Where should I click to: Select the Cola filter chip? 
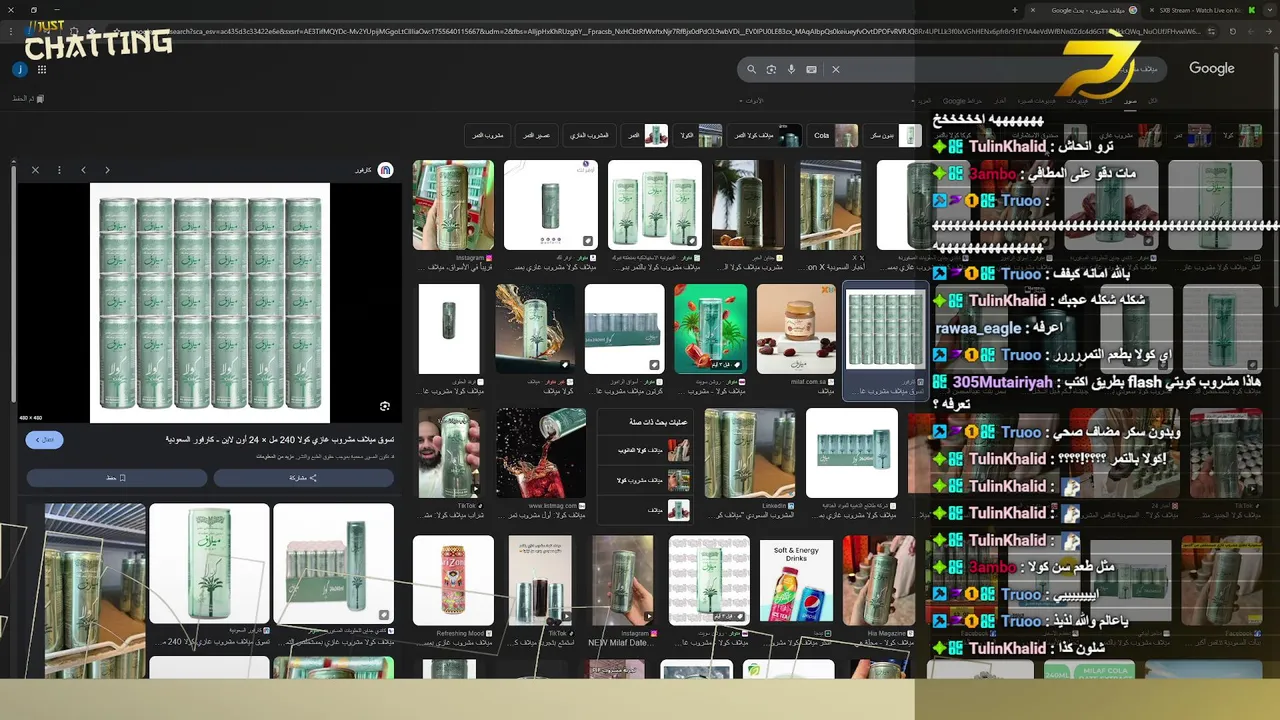point(834,135)
